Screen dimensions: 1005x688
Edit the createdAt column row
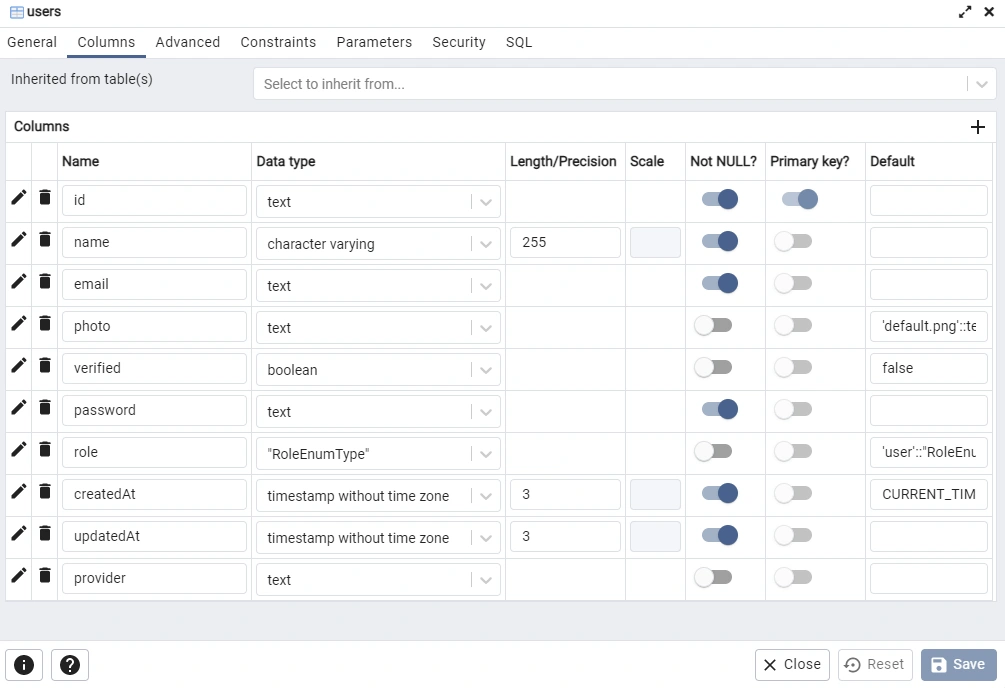[19, 492]
